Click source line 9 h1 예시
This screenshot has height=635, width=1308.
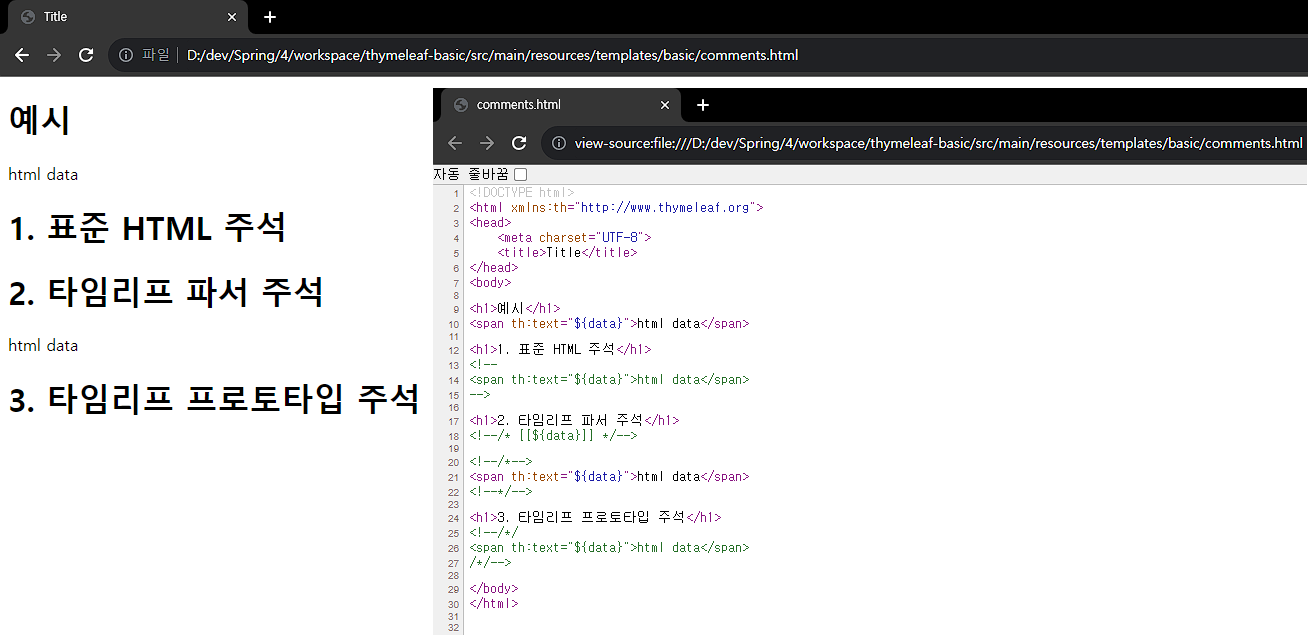pos(515,309)
